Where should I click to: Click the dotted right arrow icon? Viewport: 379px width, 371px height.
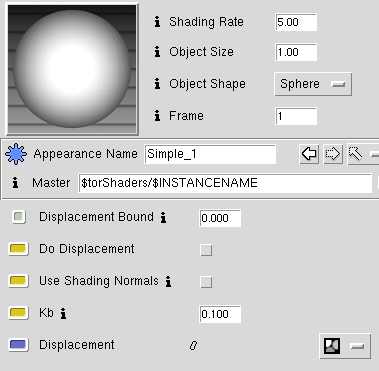[x=333, y=154]
